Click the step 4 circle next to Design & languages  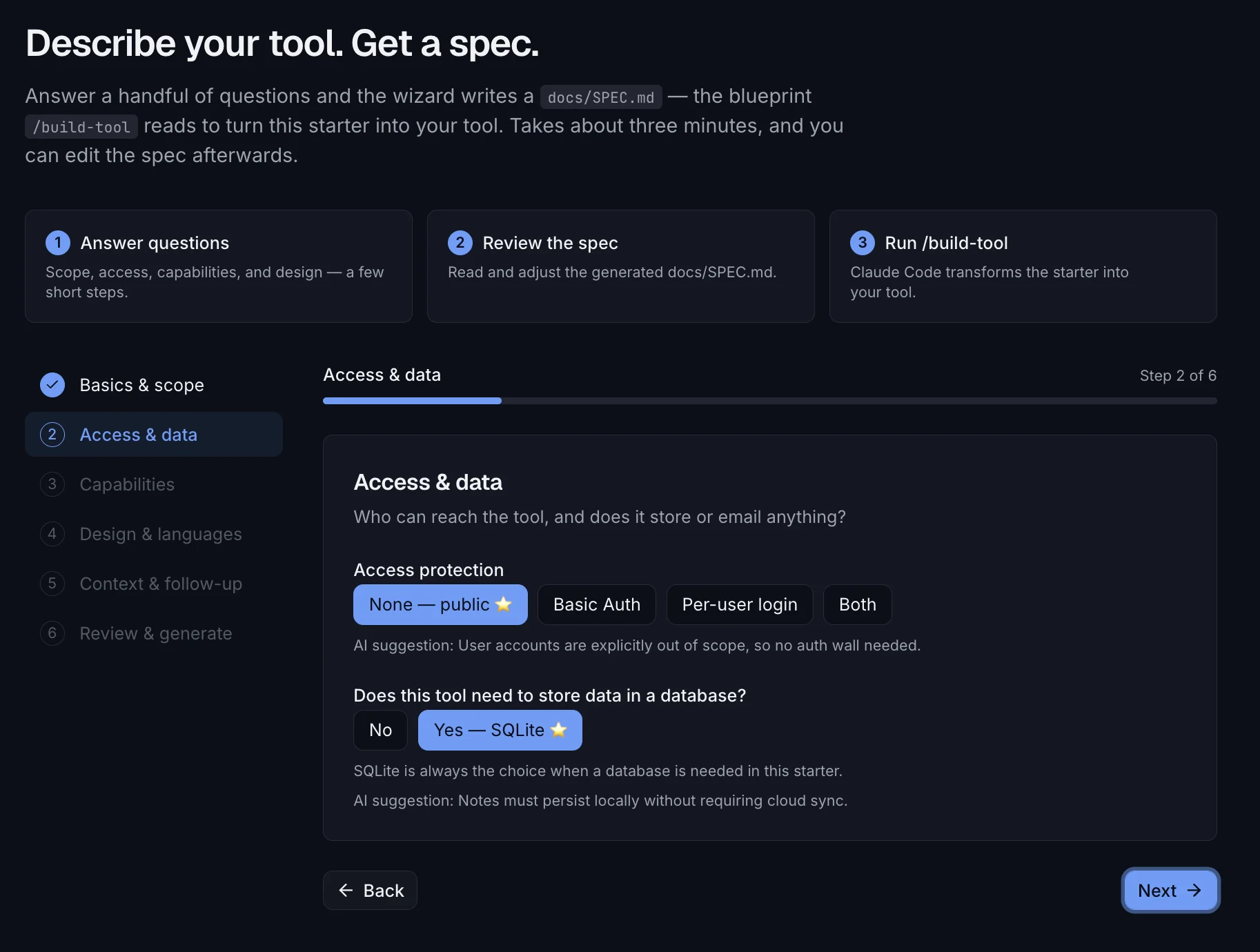(52, 534)
